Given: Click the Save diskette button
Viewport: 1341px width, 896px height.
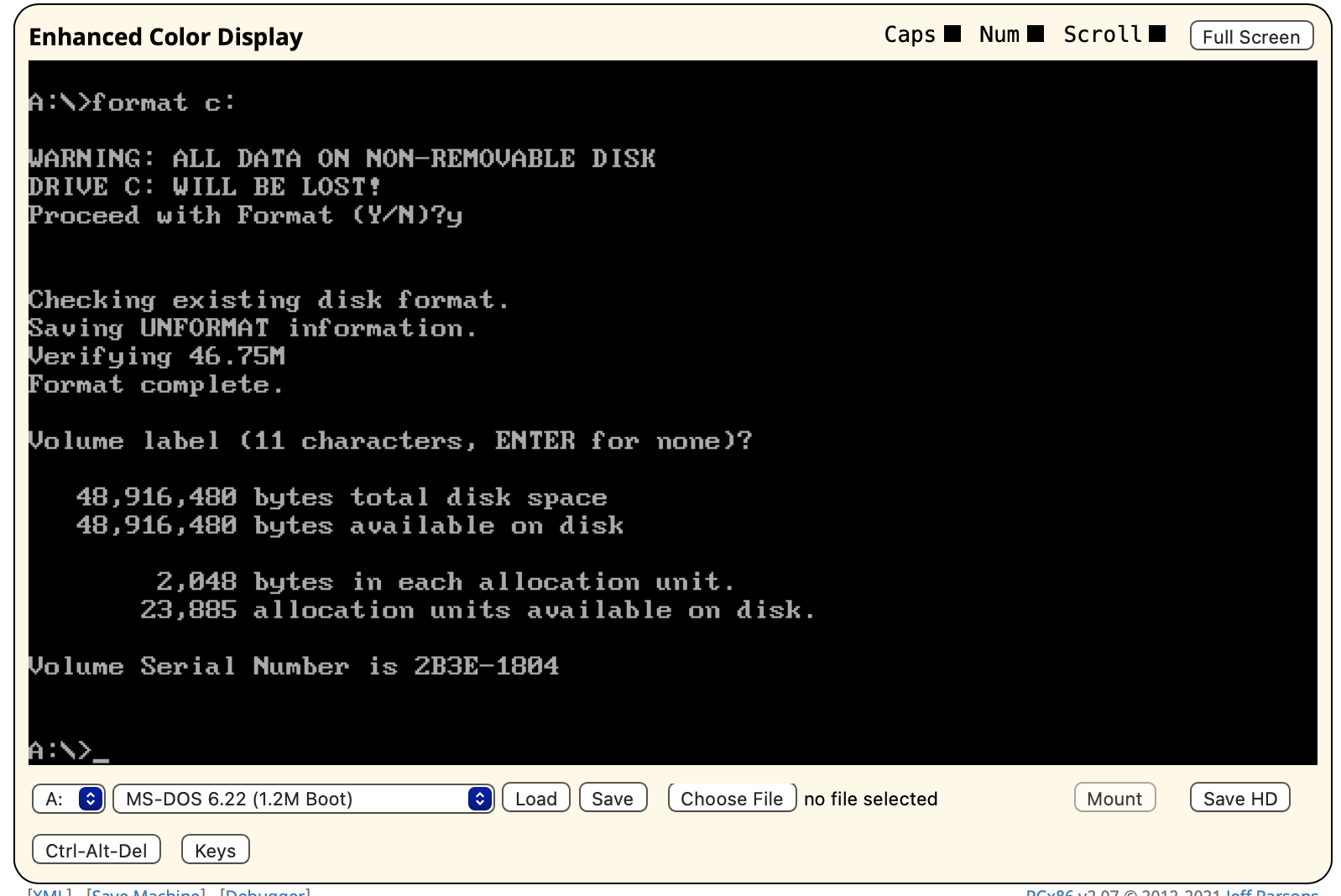Looking at the screenshot, I should 613,798.
